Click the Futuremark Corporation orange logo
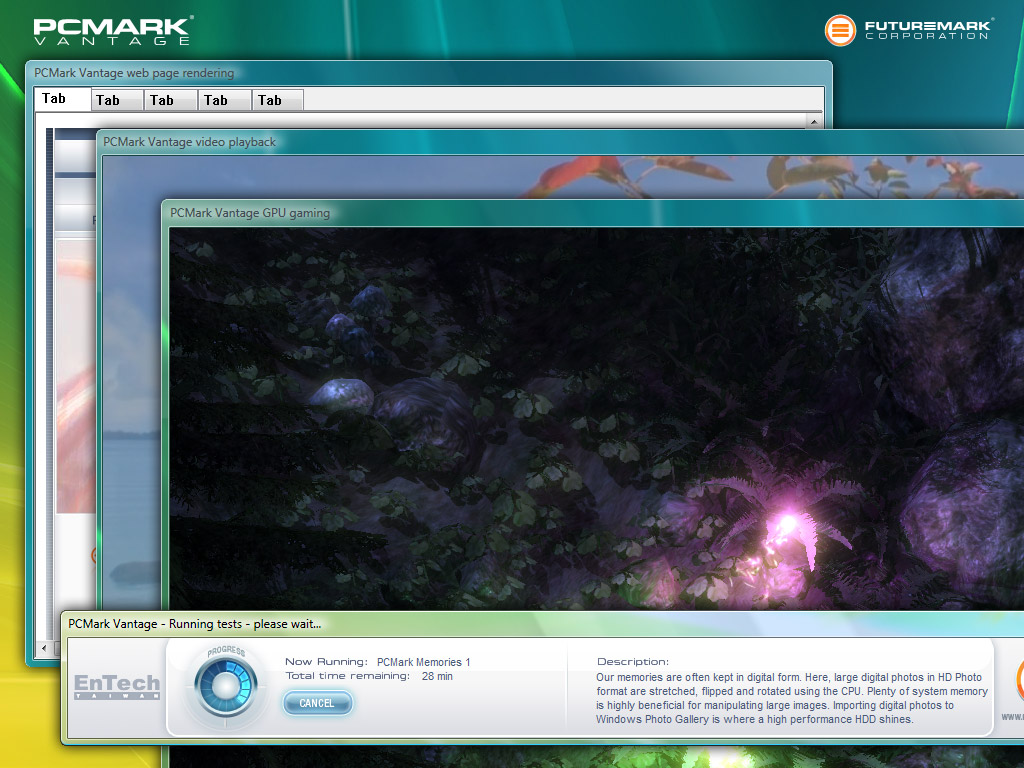1024x768 pixels. (x=840, y=30)
